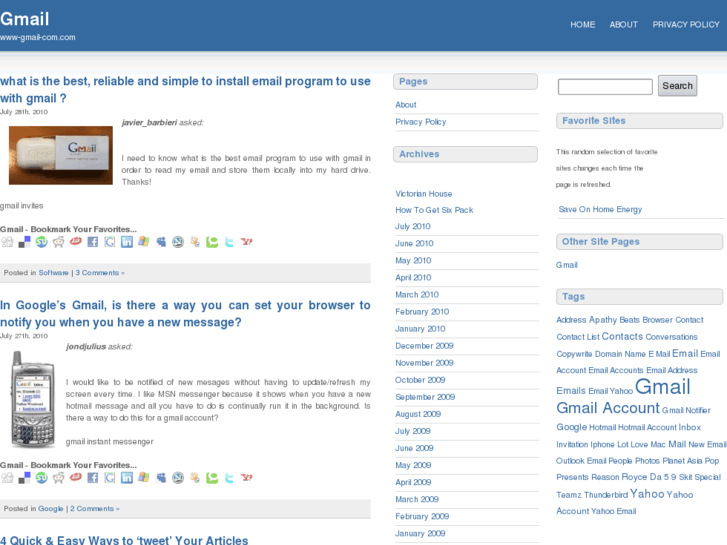Image resolution: width=727 pixels, height=545 pixels.
Task: Open the March 2010 archive
Action: pos(417,295)
